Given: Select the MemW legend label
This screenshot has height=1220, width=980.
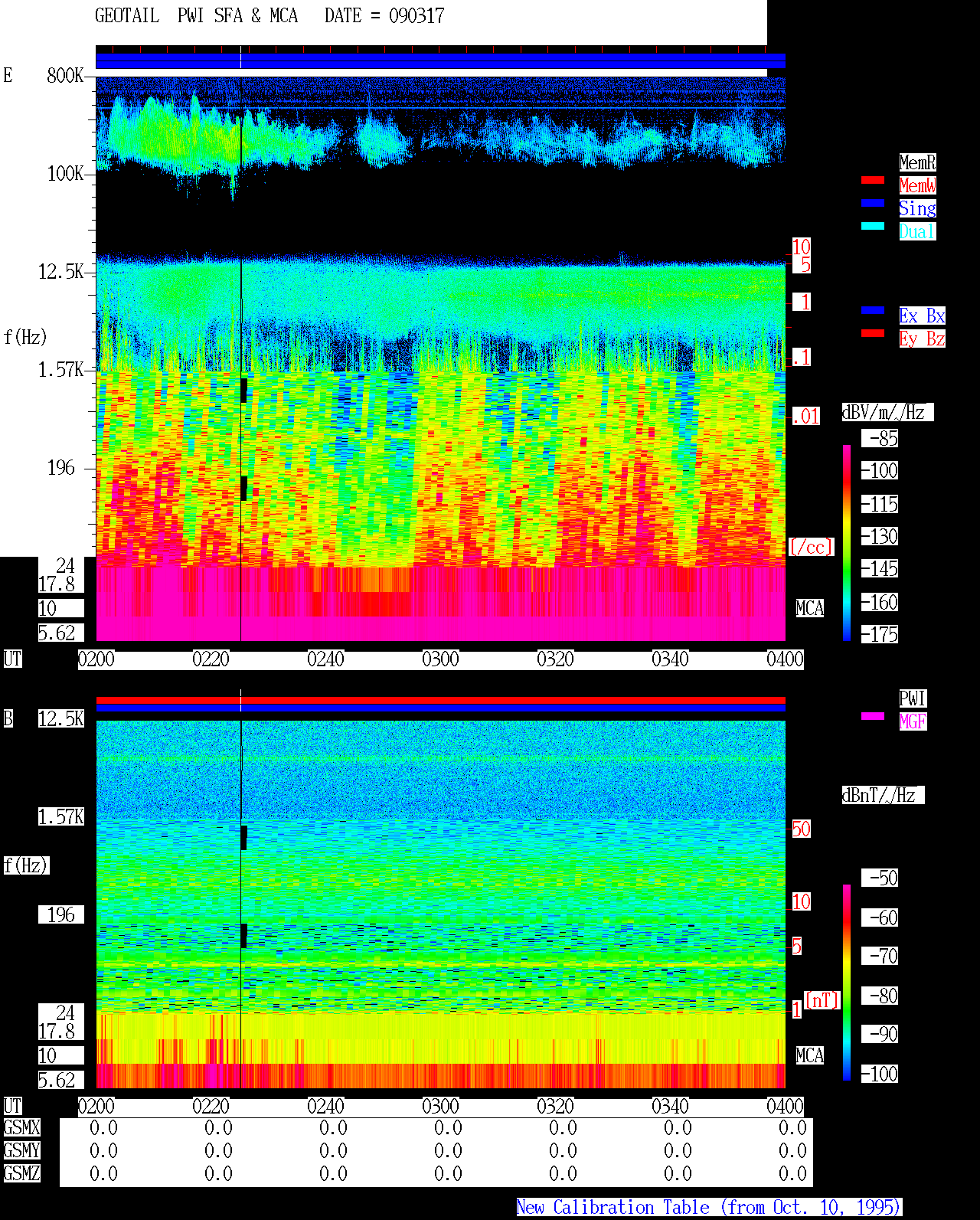Looking at the screenshot, I should click(x=917, y=185).
